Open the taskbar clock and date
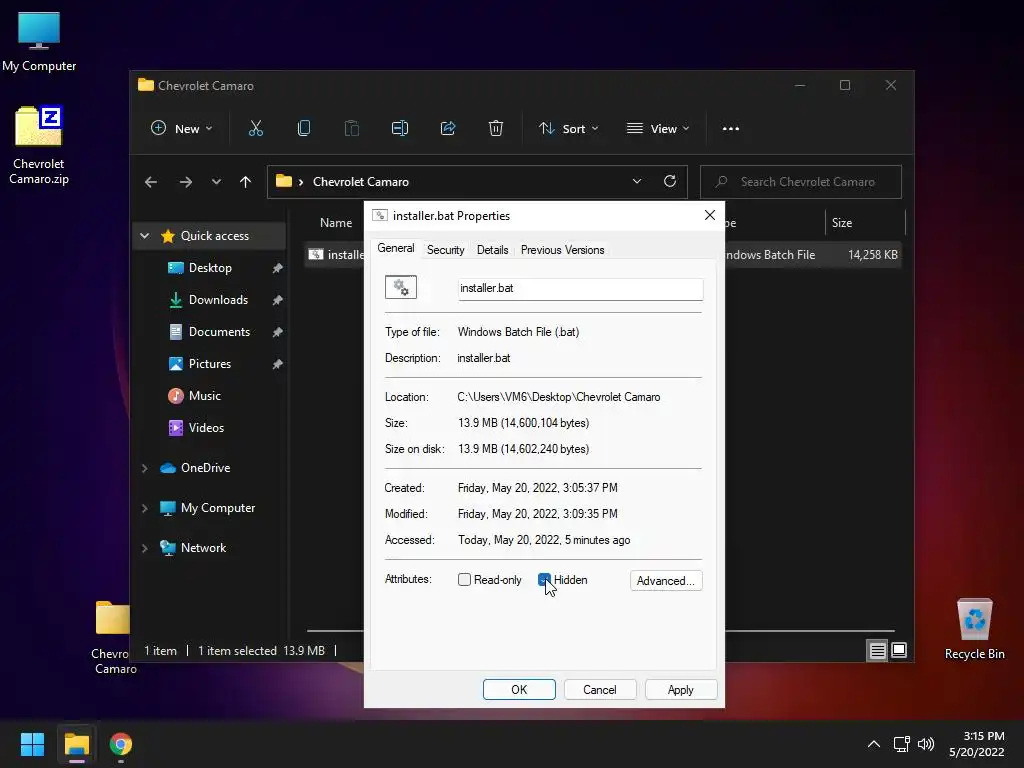 977,744
